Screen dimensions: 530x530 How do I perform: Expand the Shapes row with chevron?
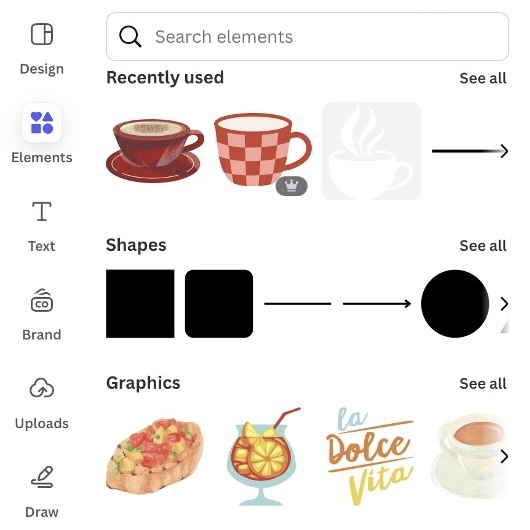click(504, 304)
